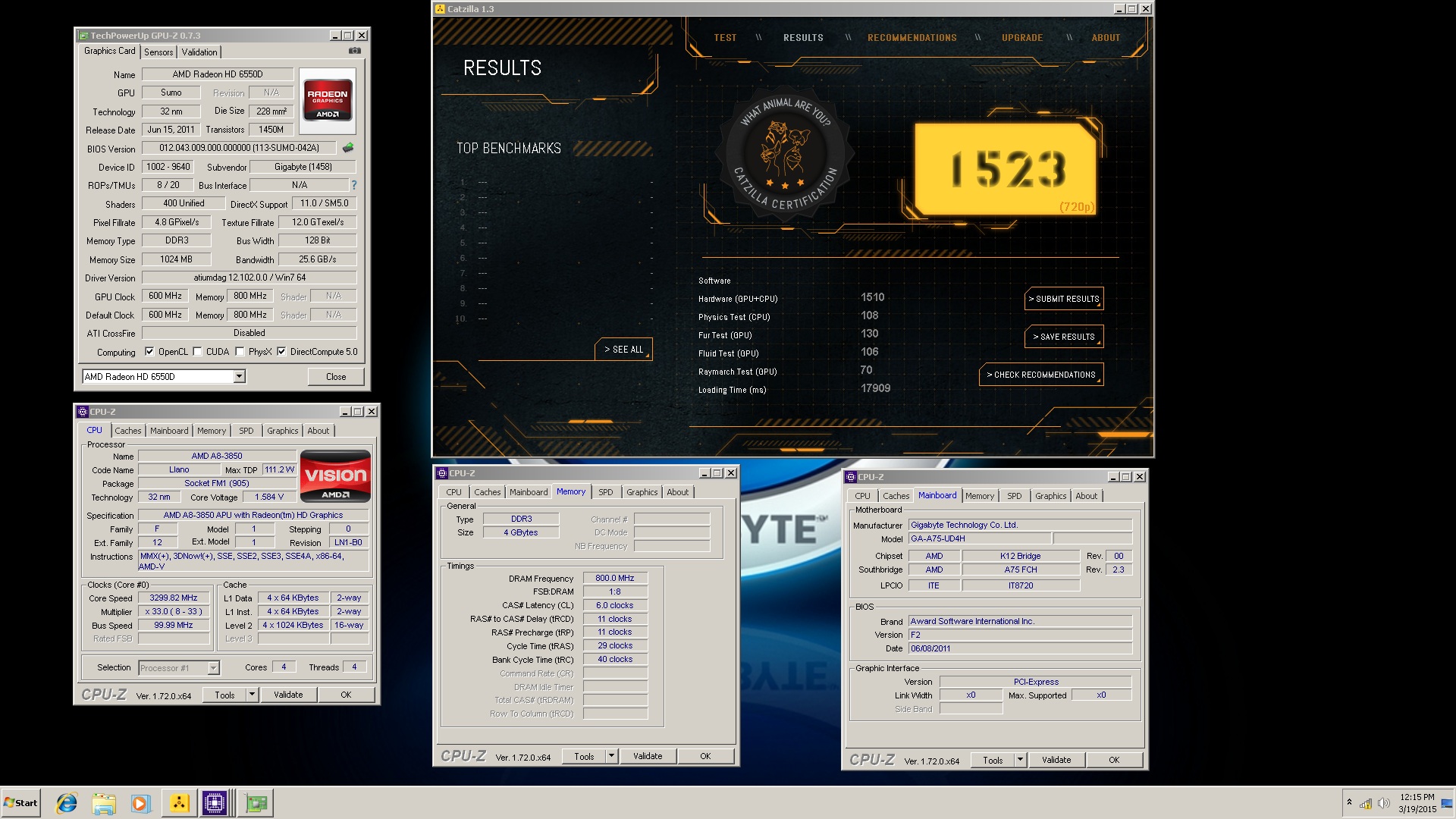
Task: Expand Tools dropdown arrow in CPU-Z CPU window
Action: click(253, 695)
